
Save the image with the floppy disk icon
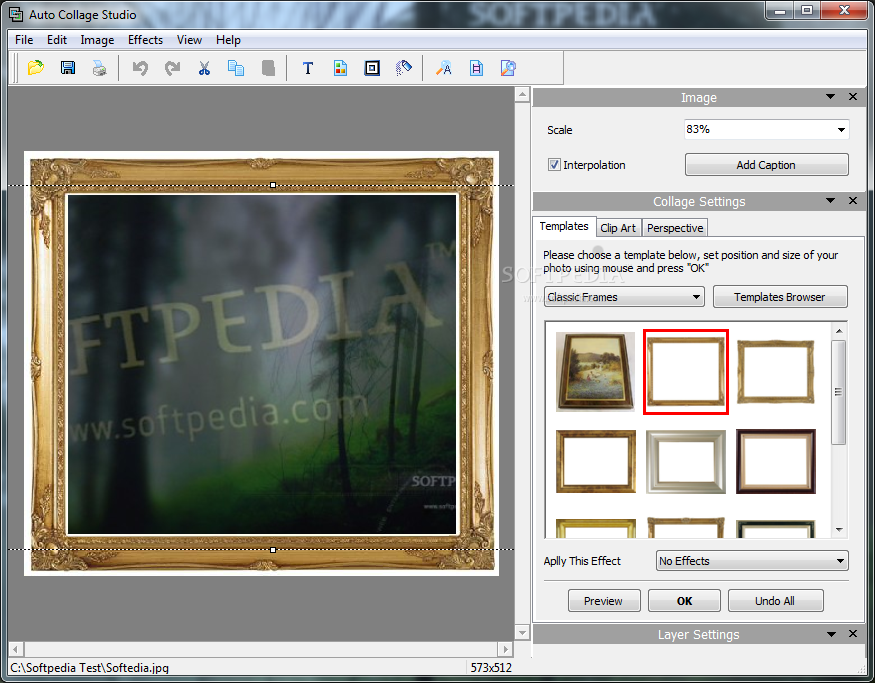click(68, 68)
